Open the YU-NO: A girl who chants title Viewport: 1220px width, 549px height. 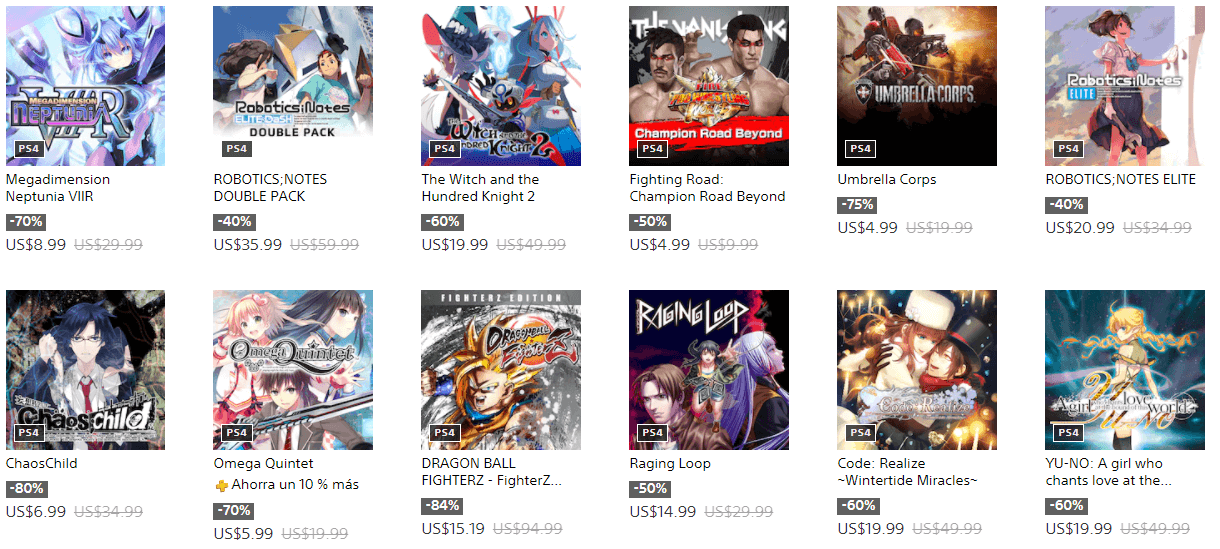pyautogui.click(x=1108, y=472)
